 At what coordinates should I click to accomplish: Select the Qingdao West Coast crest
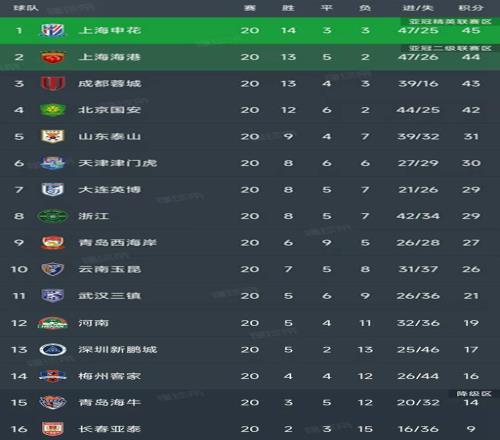[52, 242]
